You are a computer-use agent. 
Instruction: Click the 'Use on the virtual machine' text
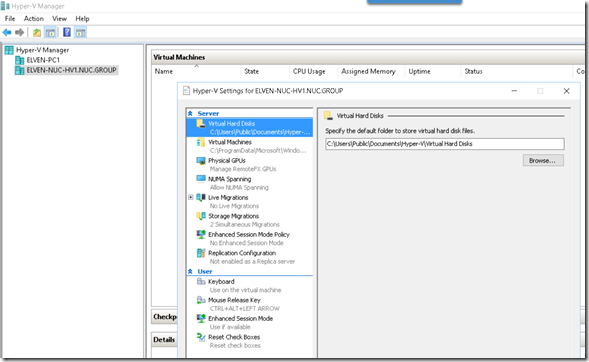(x=245, y=290)
